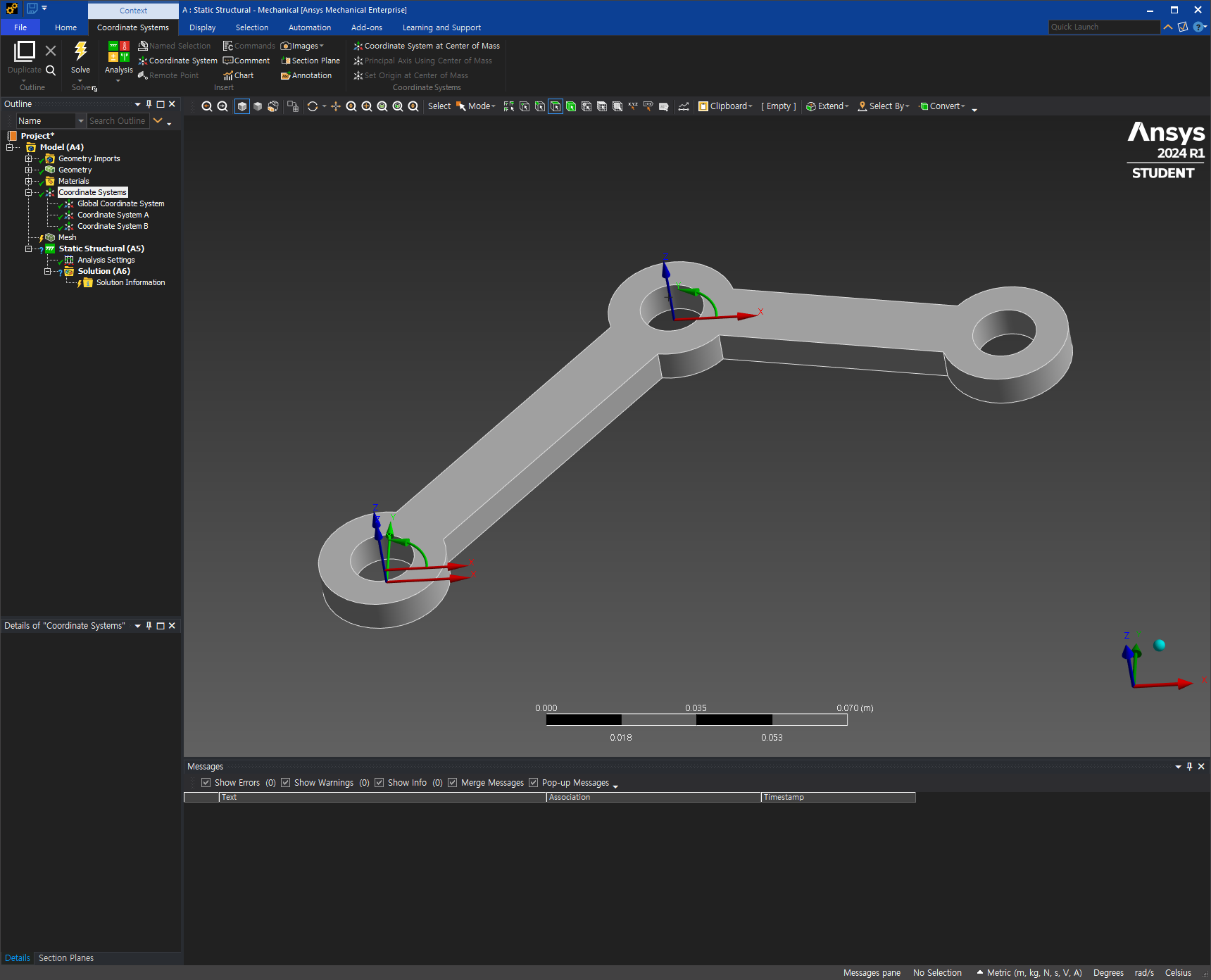Screen dimensions: 1211x980
Task: Click the Search Outline input field
Action: [x=118, y=121]
